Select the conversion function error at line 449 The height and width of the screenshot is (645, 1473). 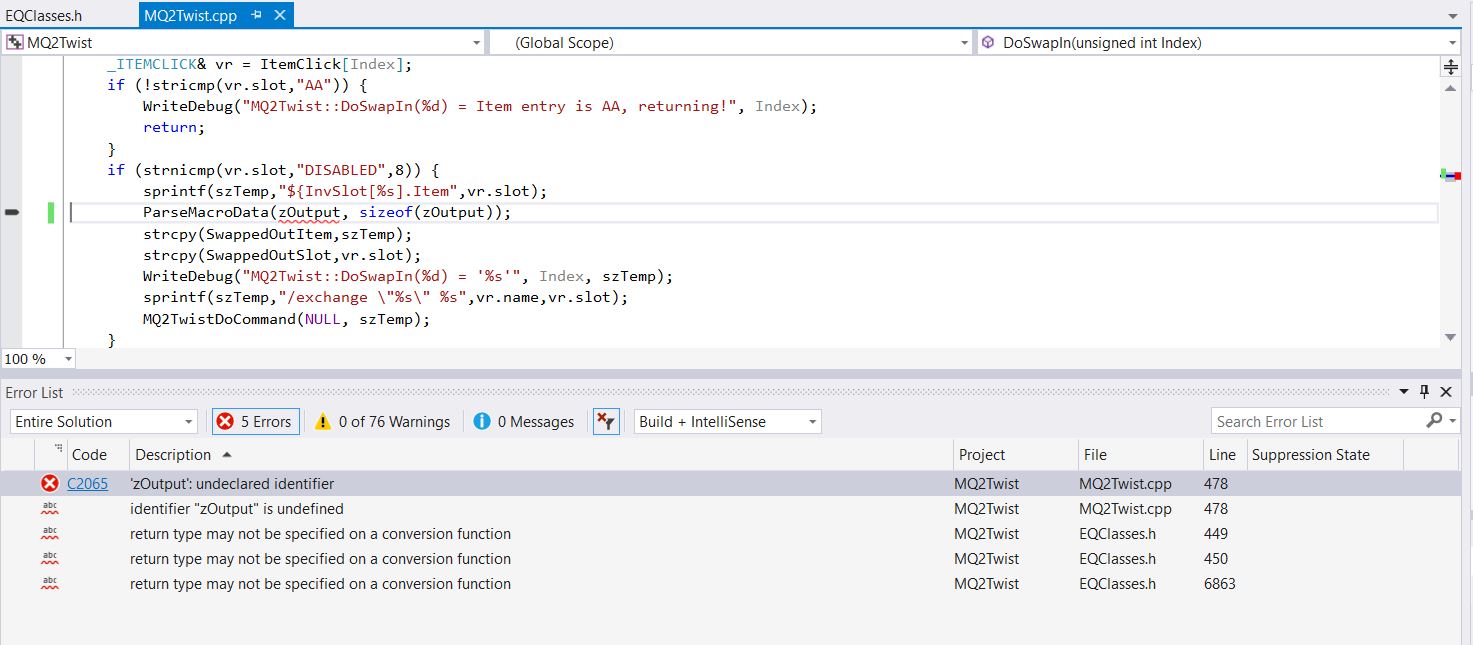tap(730, 534)
